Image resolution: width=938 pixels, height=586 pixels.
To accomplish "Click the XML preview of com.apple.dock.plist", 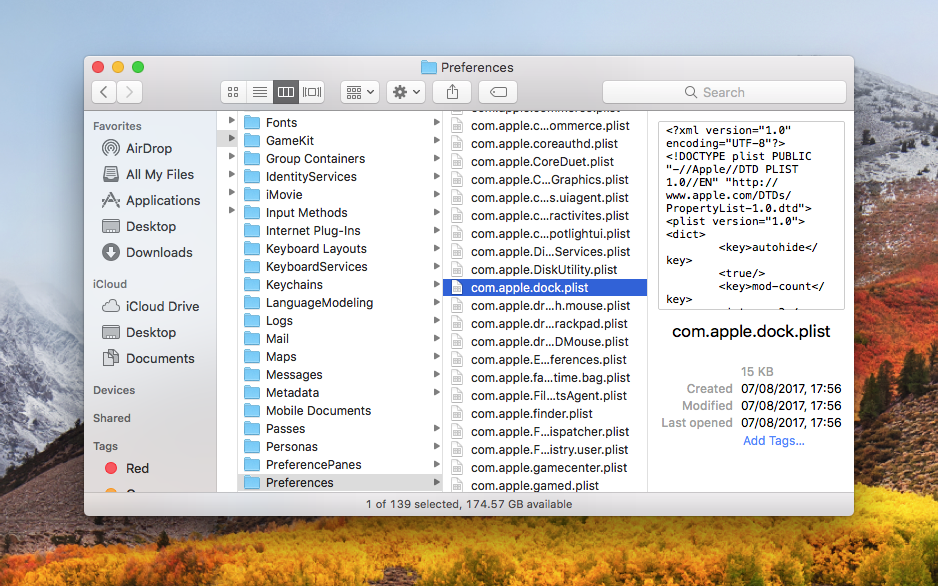I will [751, 215].
